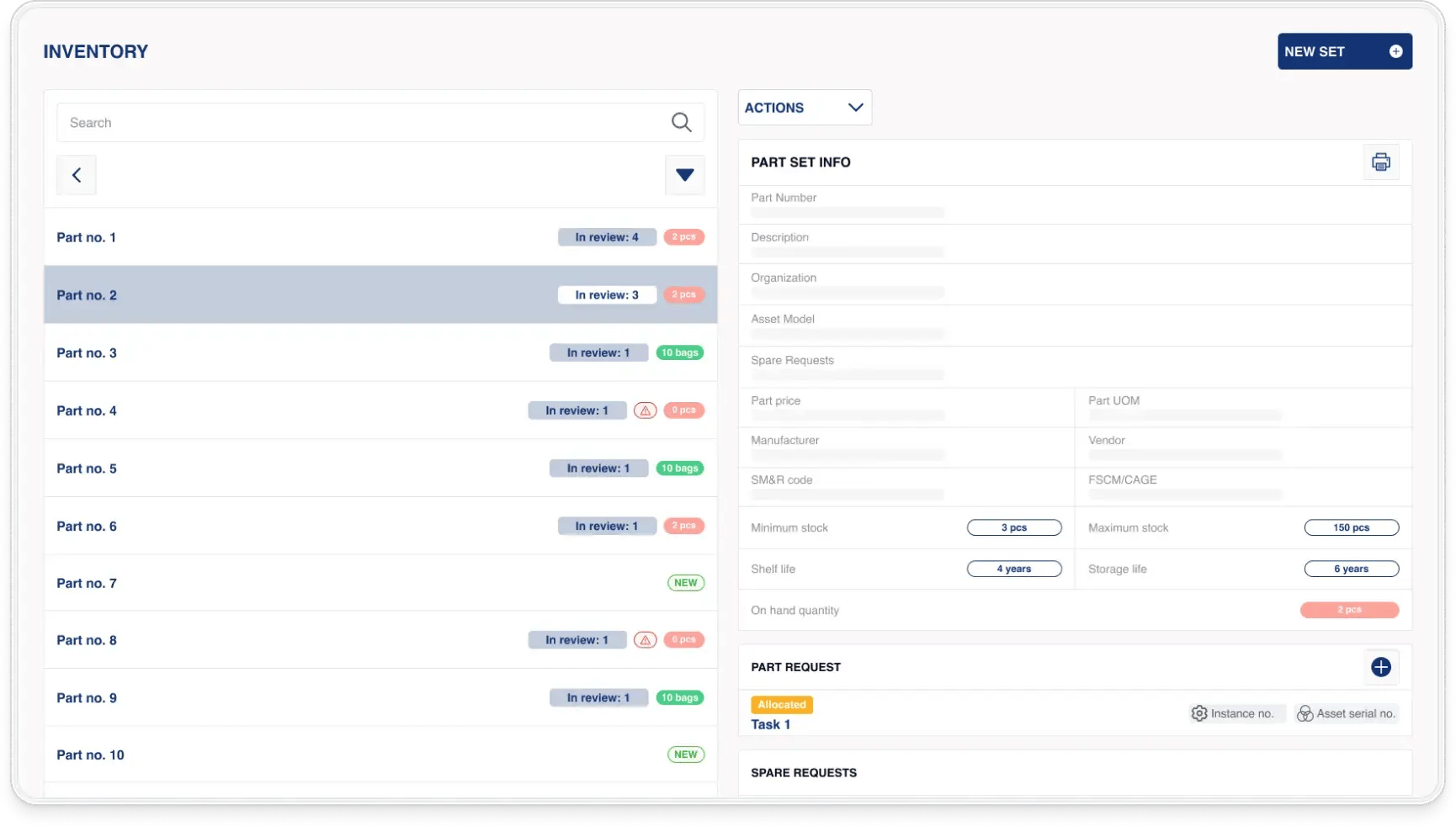The image size is (1456, 826).
Task: Click warning icon on Part no. 8
Action: (645, 640)
